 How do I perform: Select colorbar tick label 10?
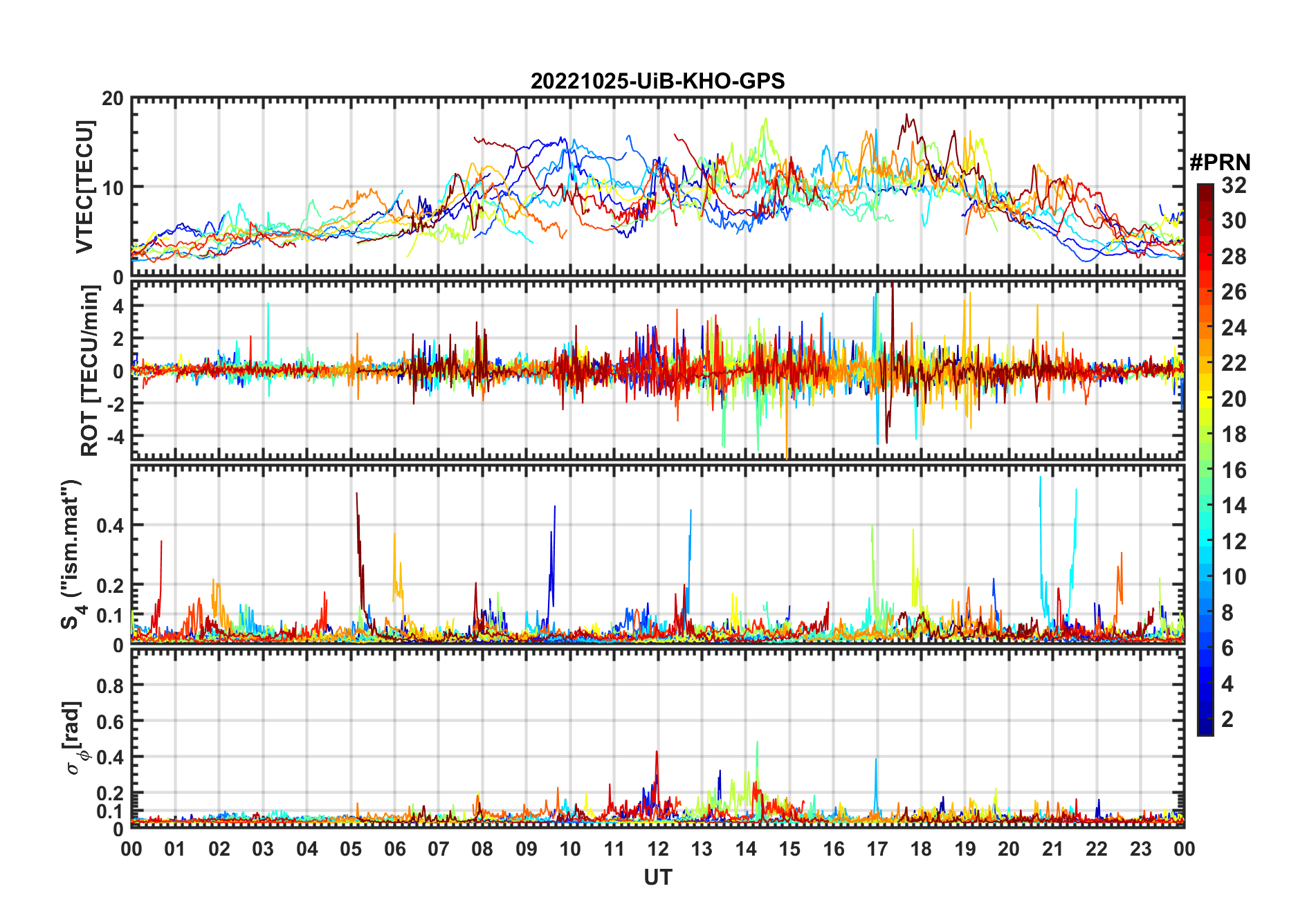point(1234,577)
